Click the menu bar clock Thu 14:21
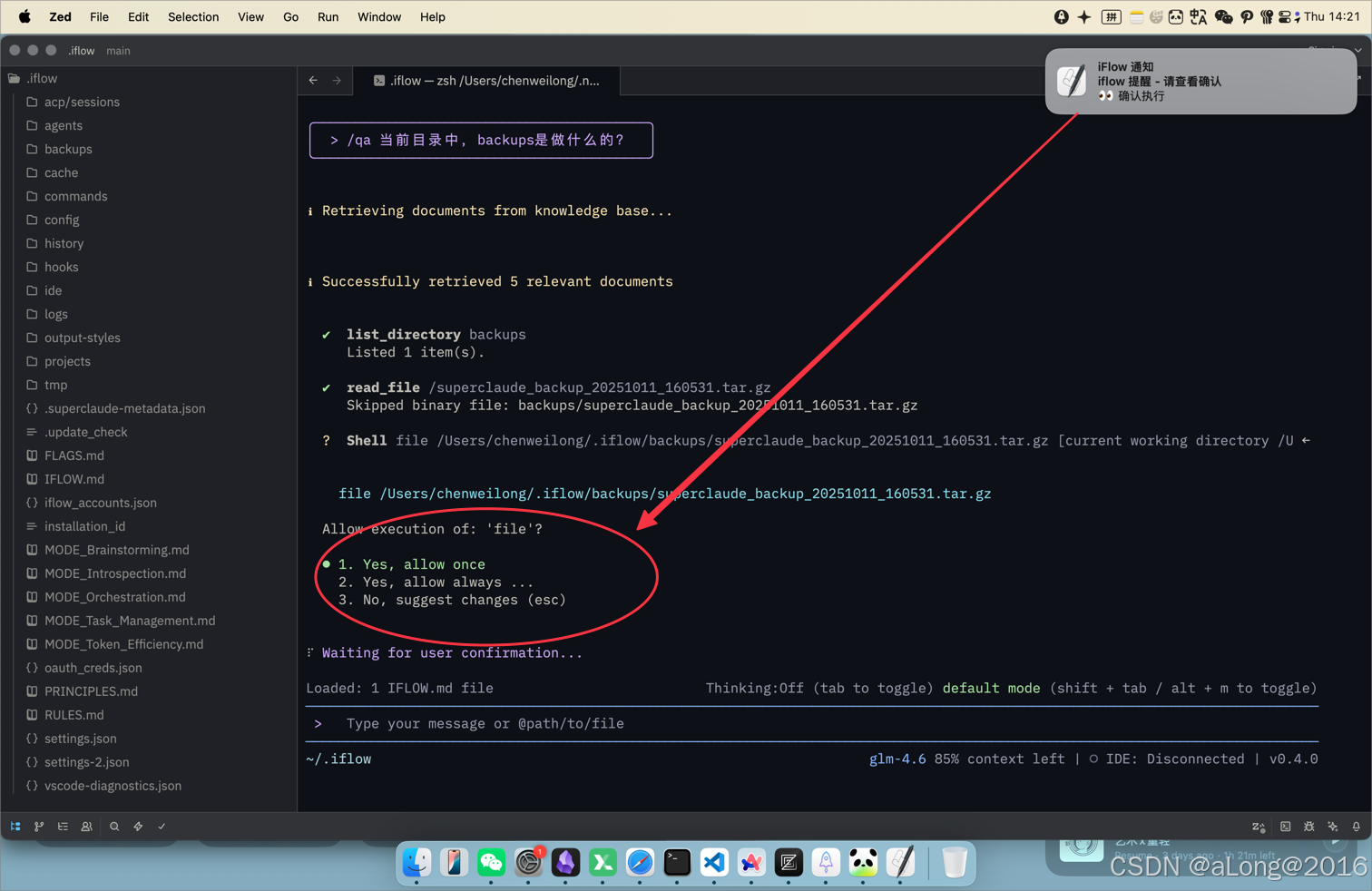 pyautogui.click(x=1331, y=16)
